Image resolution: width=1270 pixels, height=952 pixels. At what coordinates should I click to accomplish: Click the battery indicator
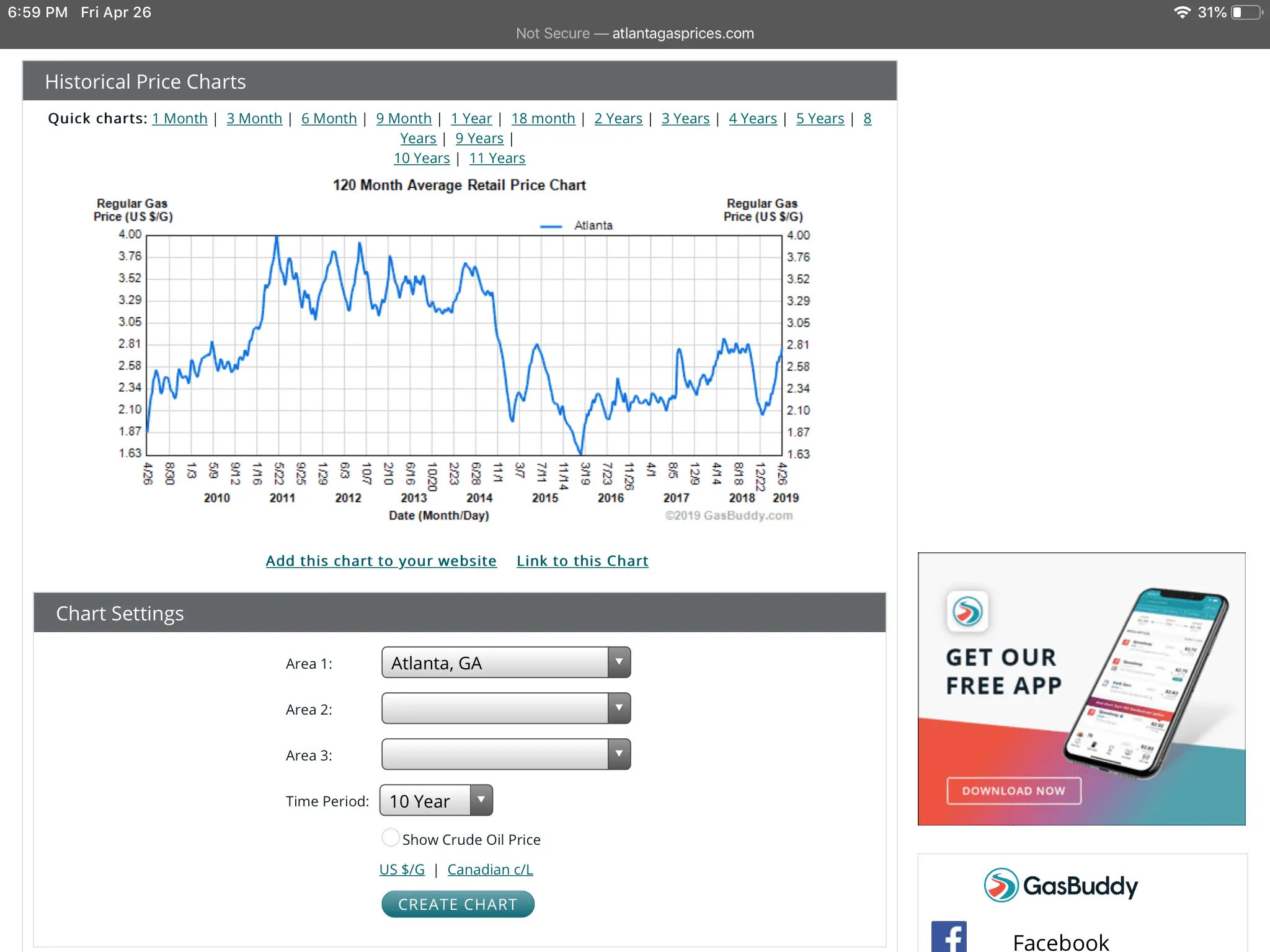[x=1245, y=11]
